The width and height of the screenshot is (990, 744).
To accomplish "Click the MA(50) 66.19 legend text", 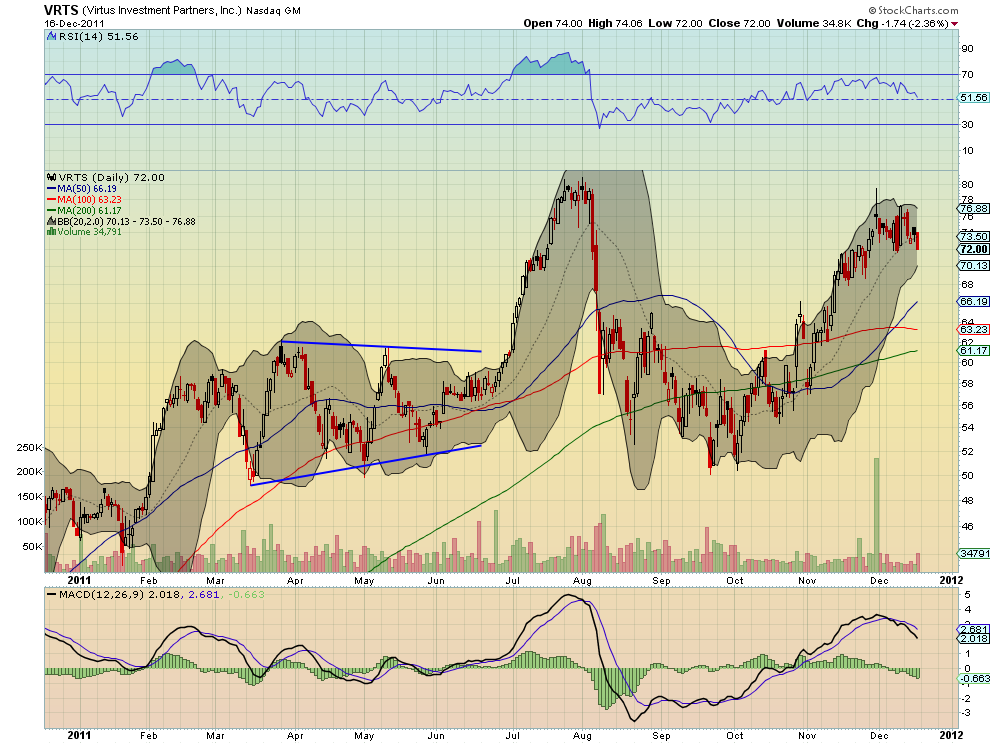I will click(x=87, y=189).
